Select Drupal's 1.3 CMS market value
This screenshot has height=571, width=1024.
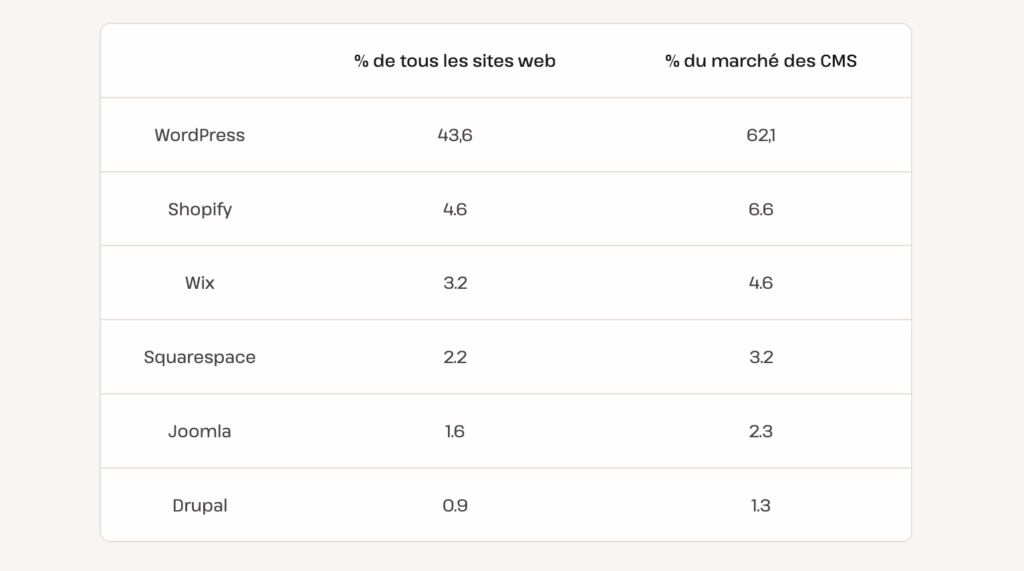pos(760,505)
